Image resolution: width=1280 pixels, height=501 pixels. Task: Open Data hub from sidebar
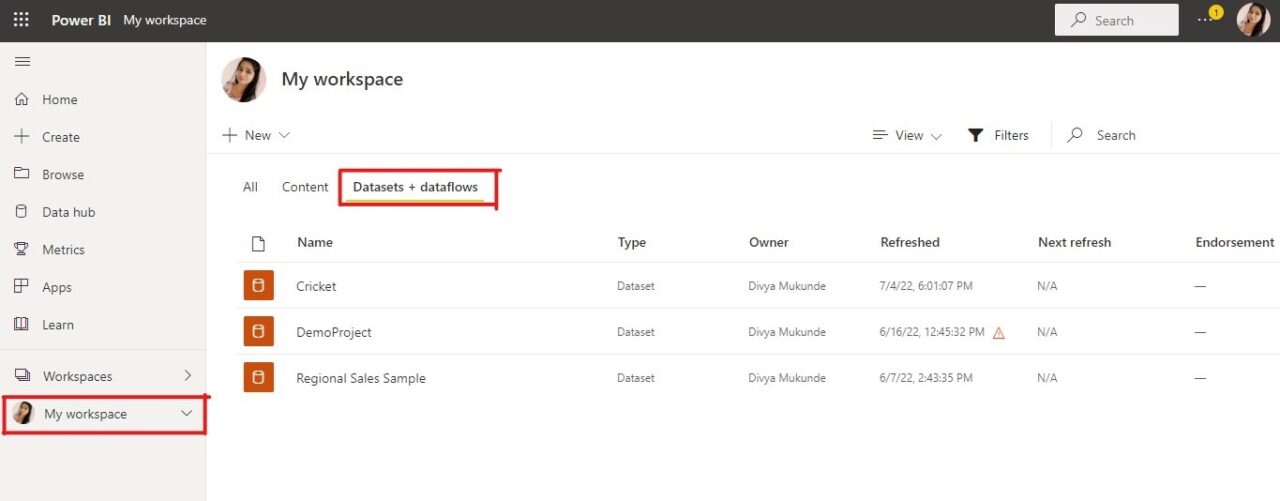coord(68,212)
